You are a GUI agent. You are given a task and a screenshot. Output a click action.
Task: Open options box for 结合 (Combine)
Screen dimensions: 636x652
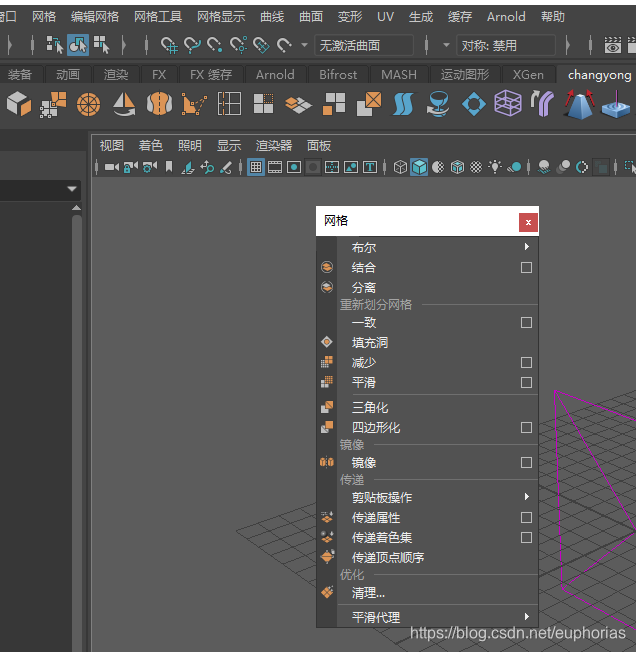pyautogui.click(x=526, y=267)
